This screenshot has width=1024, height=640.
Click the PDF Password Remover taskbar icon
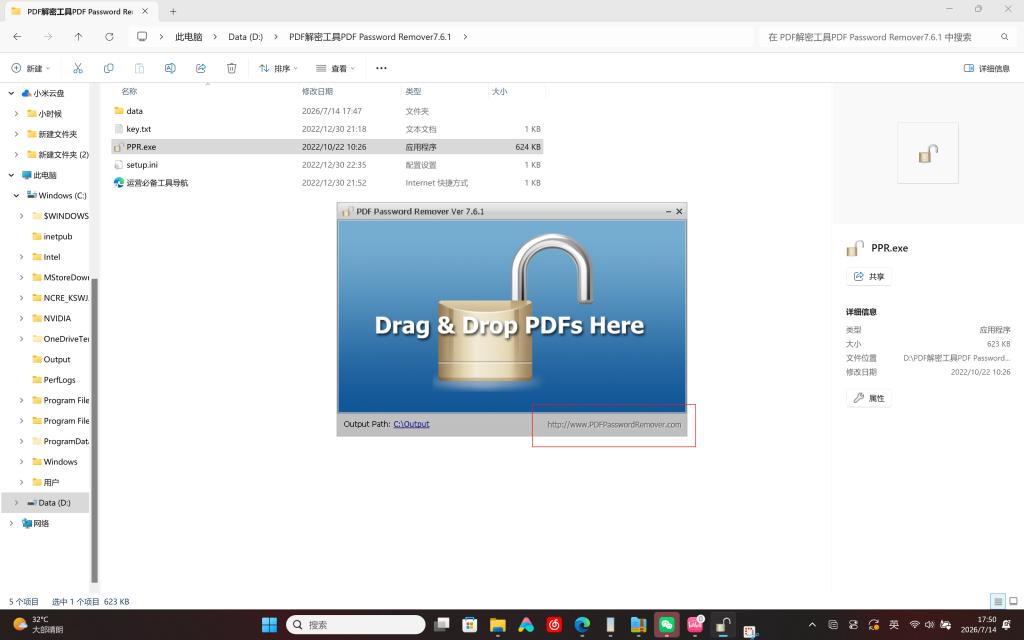[x=722, y=625]
